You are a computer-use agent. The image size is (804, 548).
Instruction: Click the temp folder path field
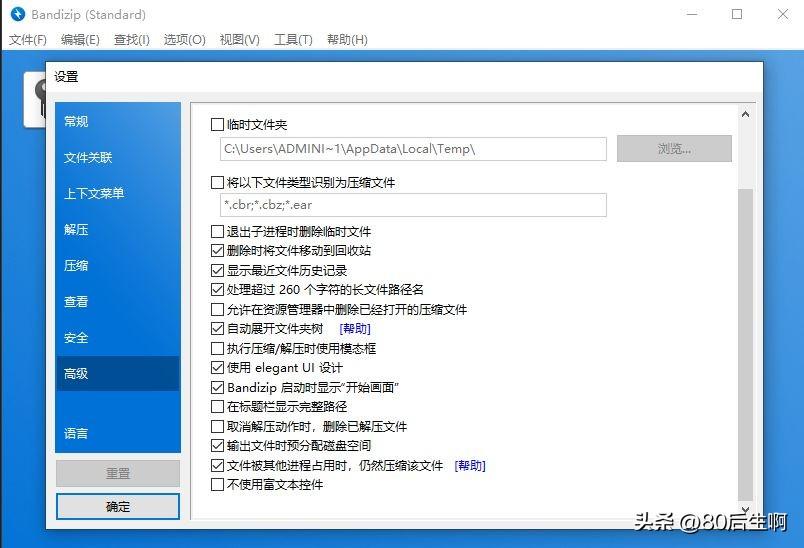coord(413,149)
